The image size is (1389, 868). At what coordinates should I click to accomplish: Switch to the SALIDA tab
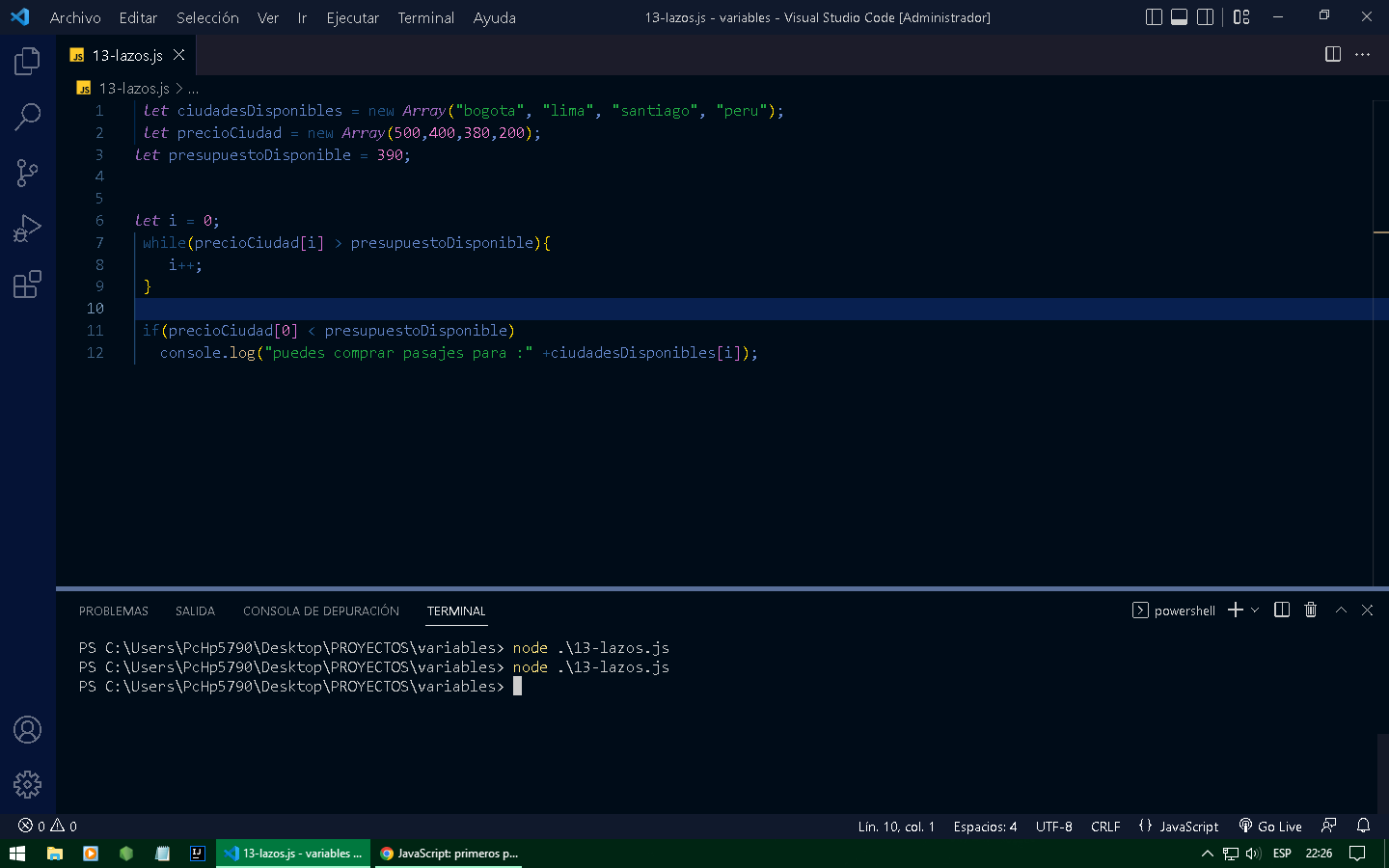195,610
